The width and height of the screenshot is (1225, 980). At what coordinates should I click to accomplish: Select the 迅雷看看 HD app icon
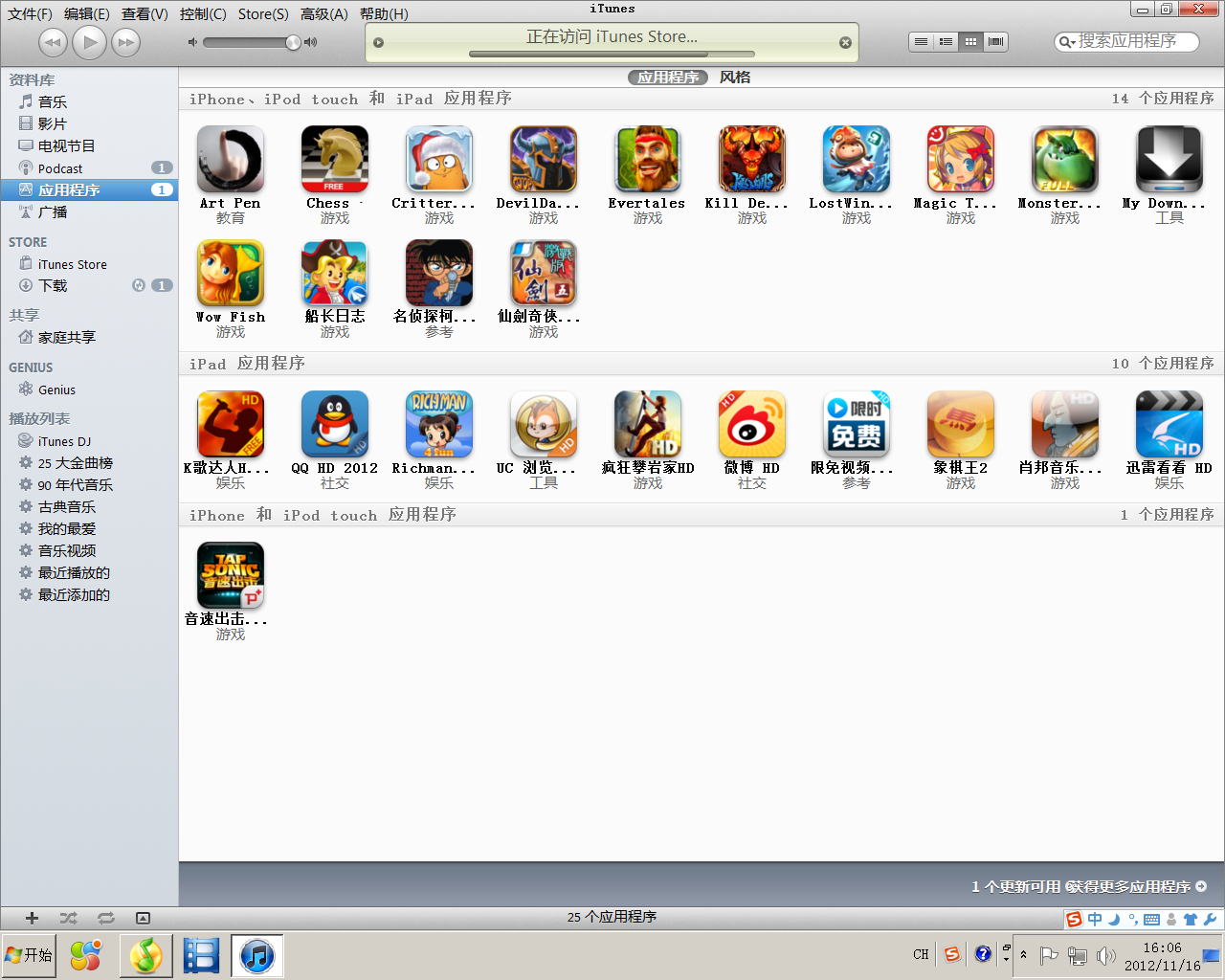pos(1169,424)
